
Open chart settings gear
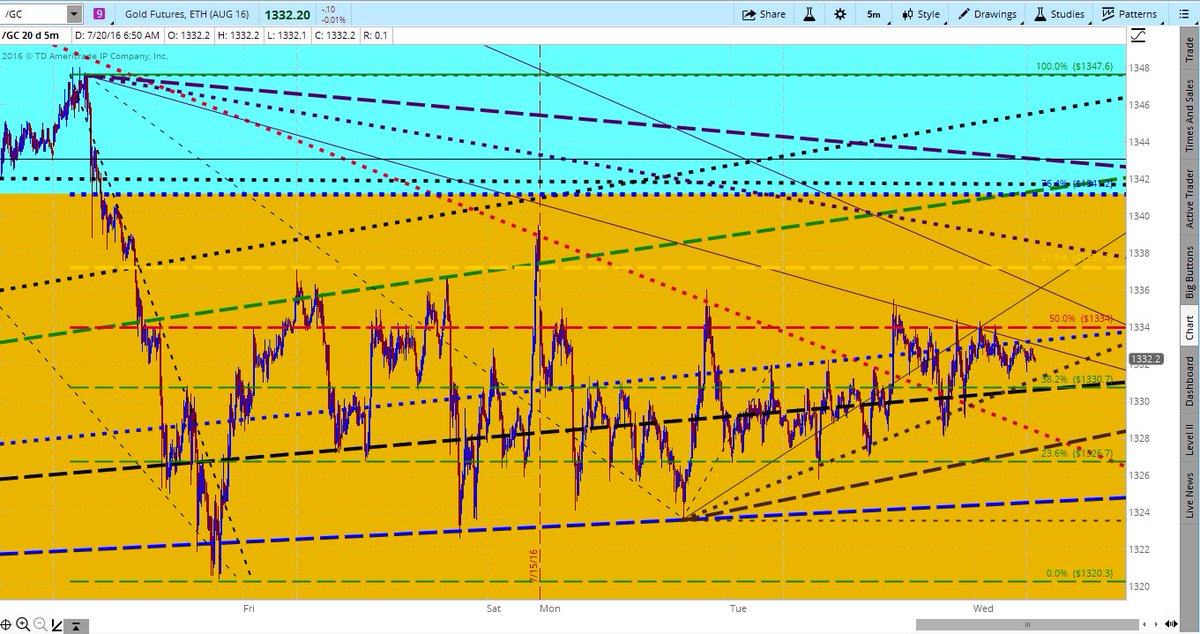coord(840,14)
